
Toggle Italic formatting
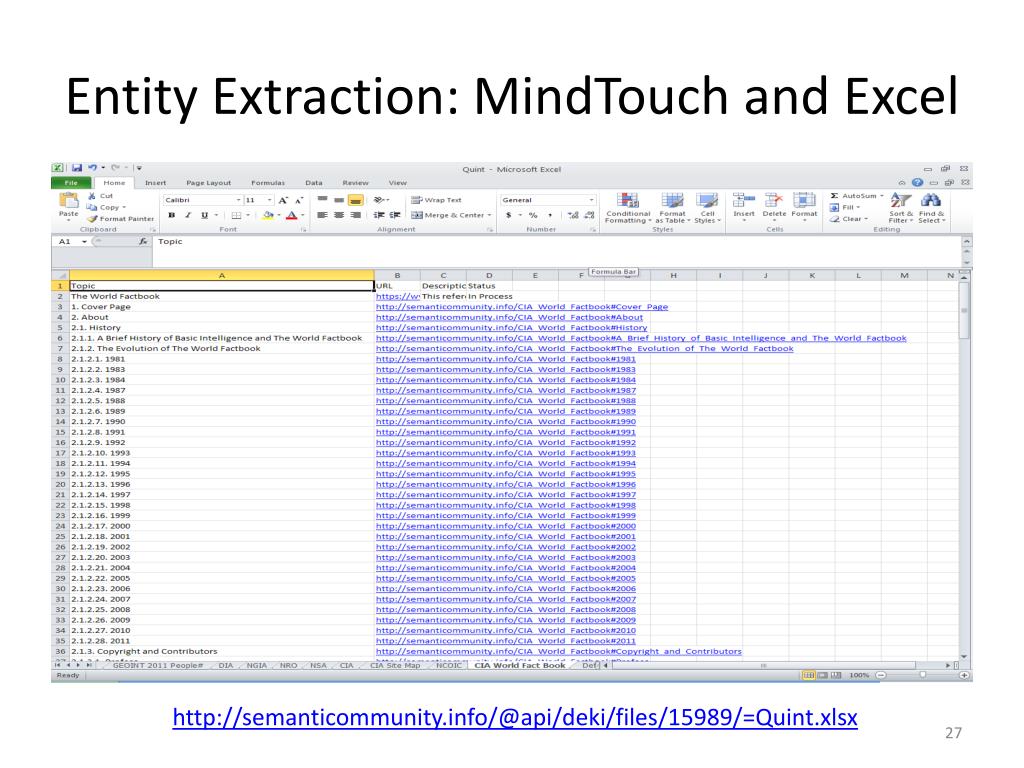click(187, 215)
